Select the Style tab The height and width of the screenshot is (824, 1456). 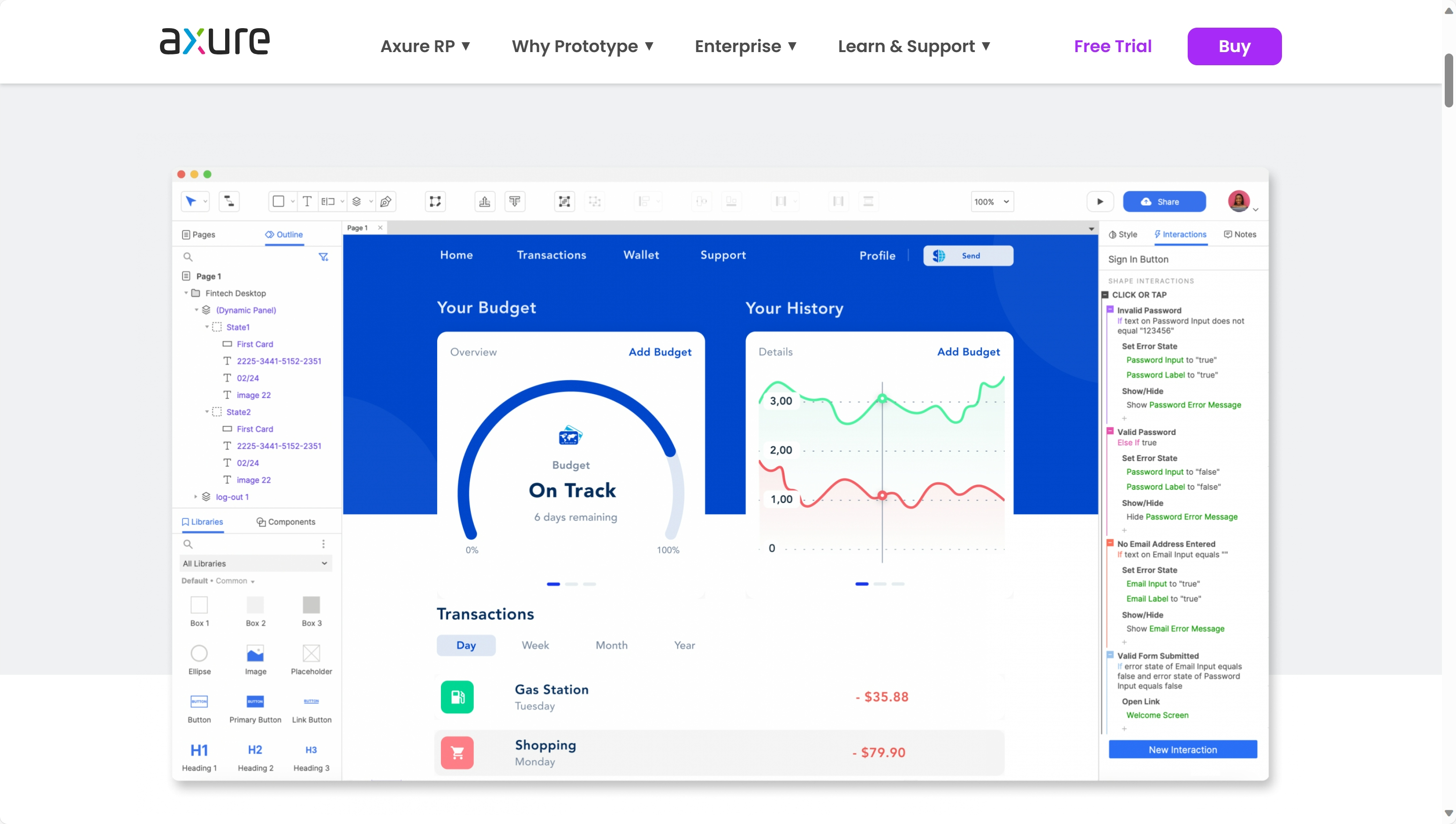tap(1122, 234)
